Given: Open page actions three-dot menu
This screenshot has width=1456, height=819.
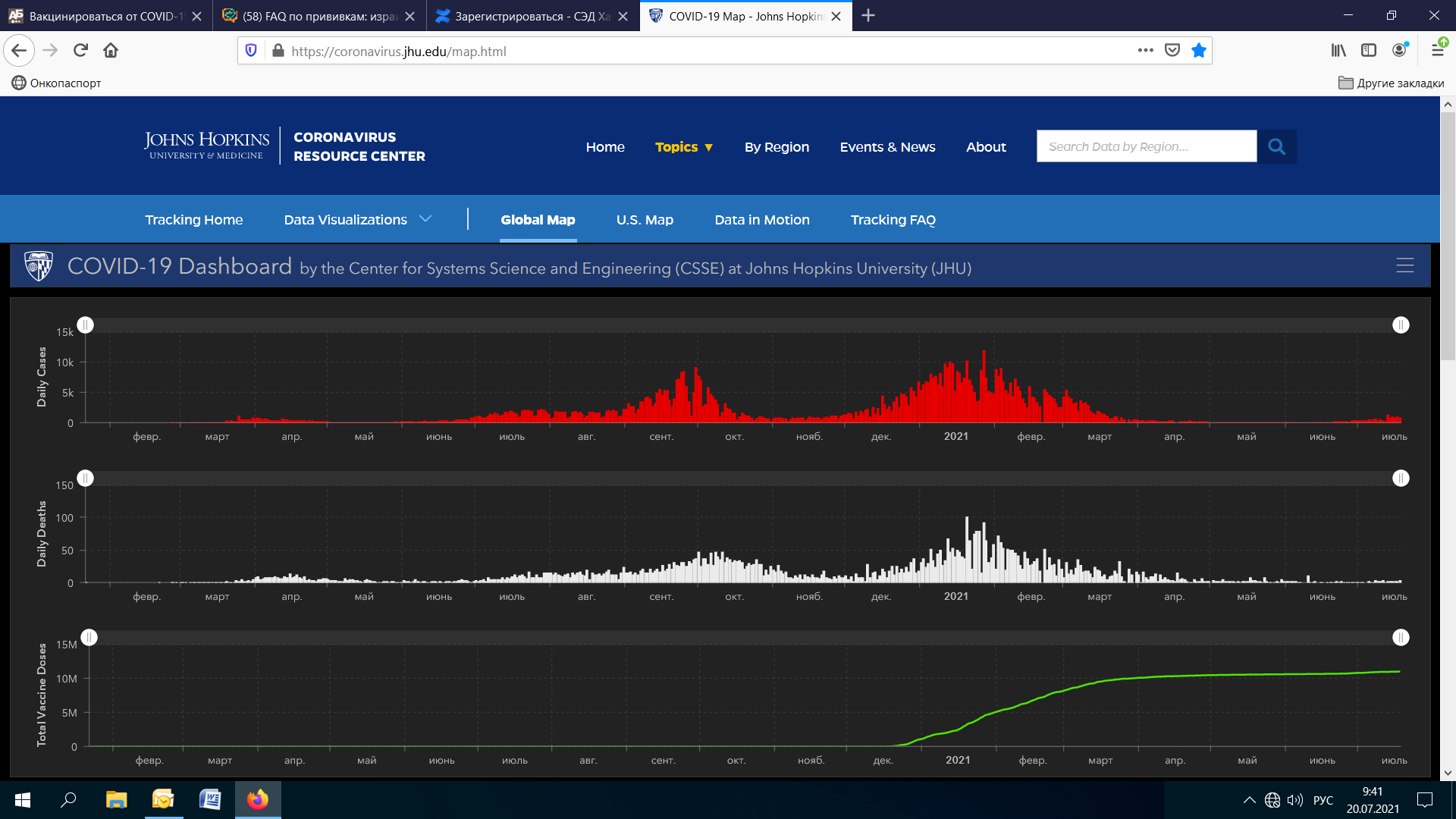Looking at the screenshot, I should [1145, 51].
